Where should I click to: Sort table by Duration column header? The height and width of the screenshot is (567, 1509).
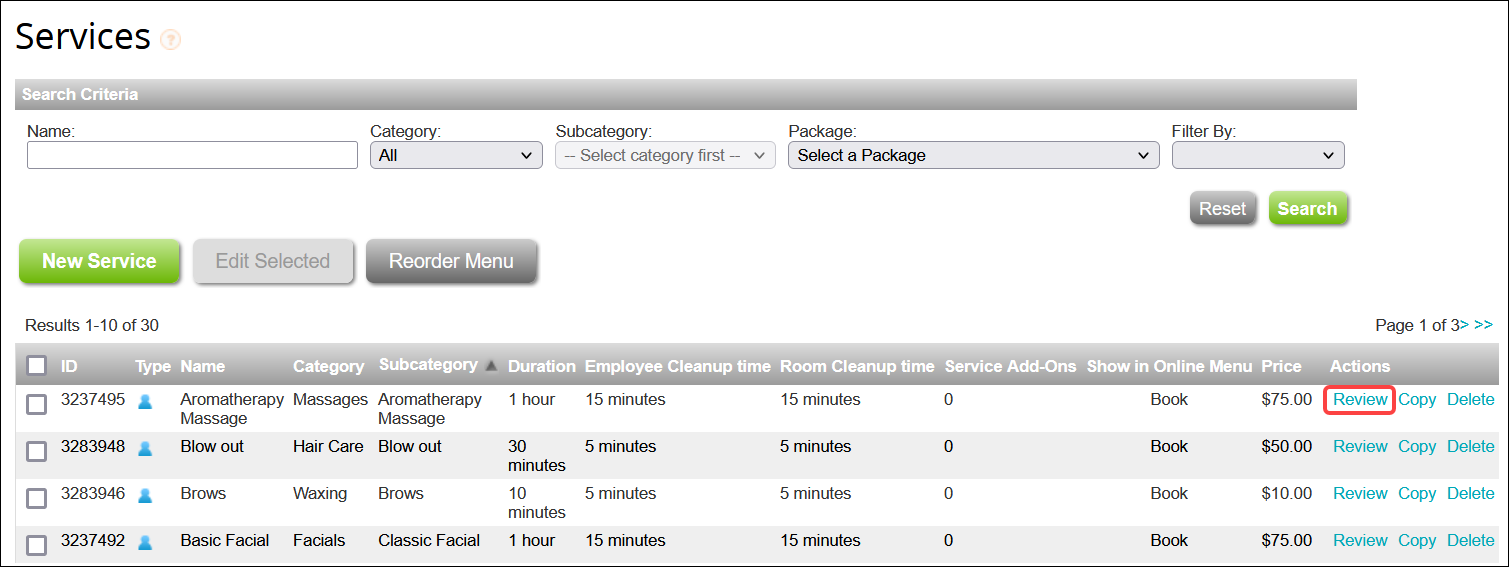coord(542,366)
